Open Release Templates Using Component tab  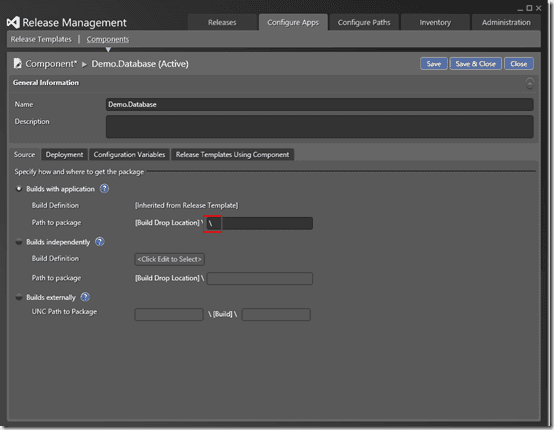click(x=232, y=154)
